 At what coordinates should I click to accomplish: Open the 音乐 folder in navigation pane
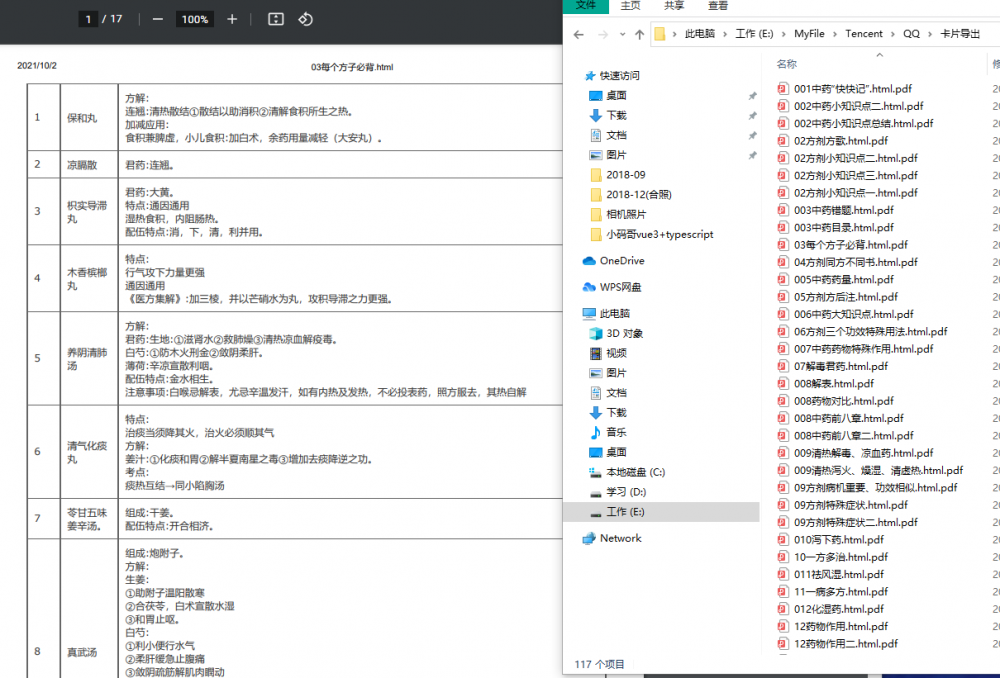click(x=616, y=432)
